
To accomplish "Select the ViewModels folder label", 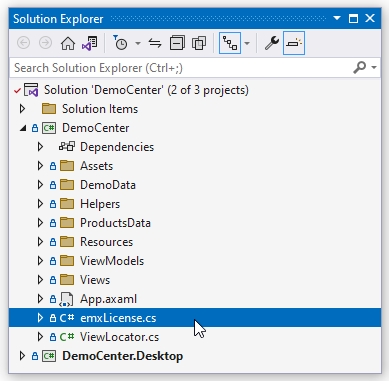I will coord(112,261).
